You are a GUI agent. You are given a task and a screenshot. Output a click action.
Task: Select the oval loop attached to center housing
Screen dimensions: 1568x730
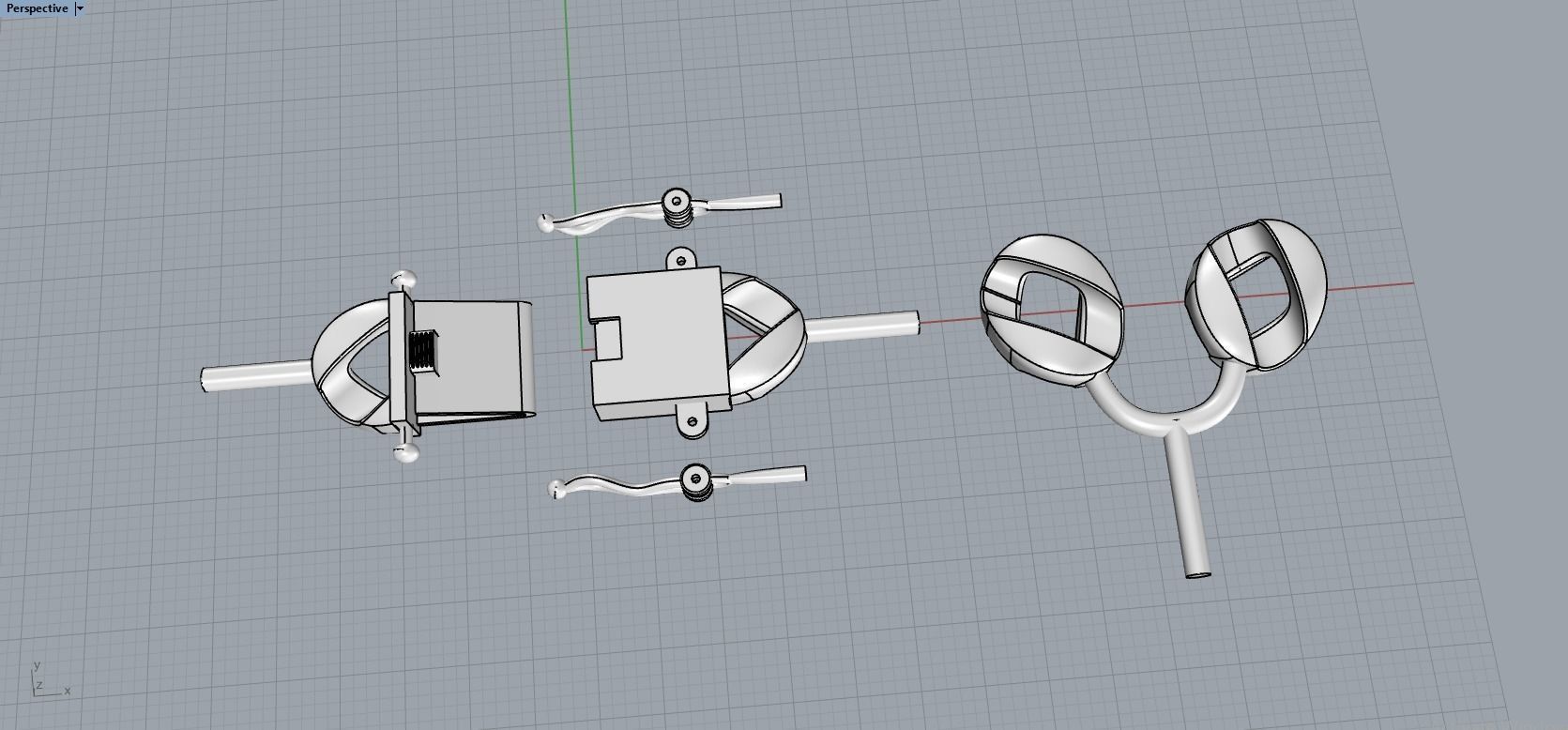click(764, 340)
